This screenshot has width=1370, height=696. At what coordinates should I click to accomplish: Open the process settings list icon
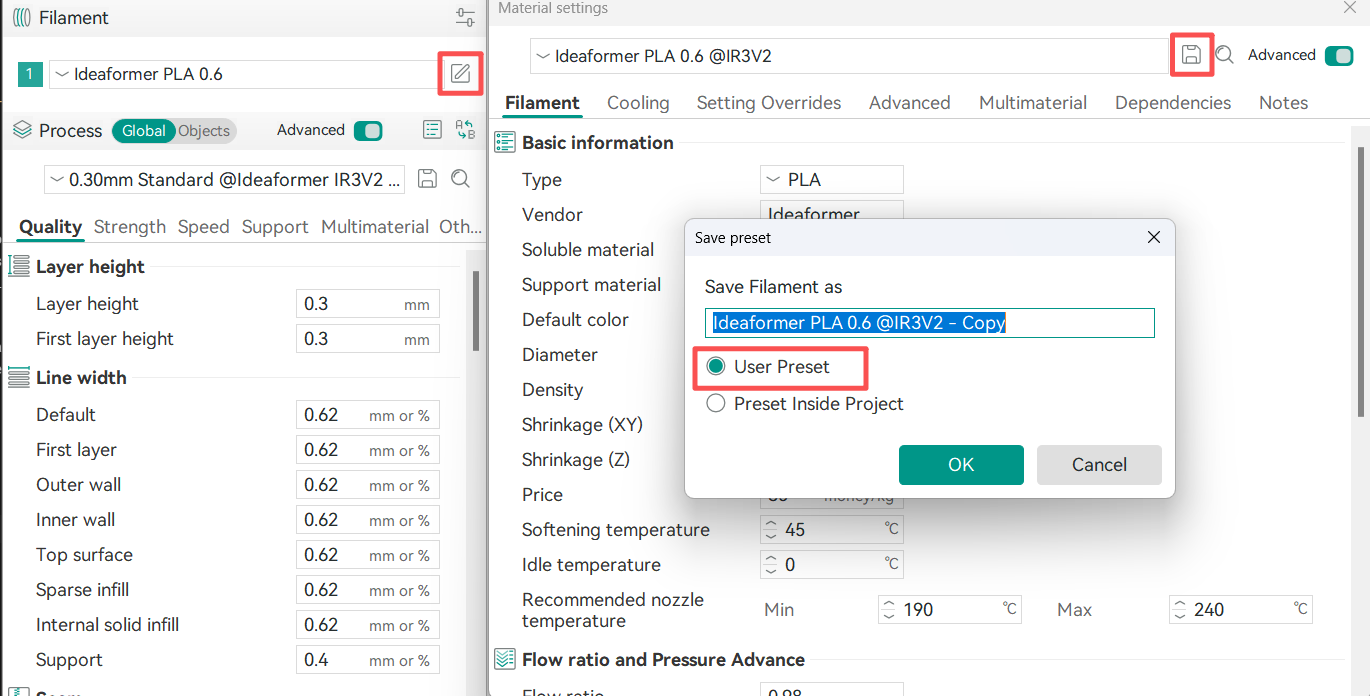pyautogui.click(x=432, y=130)
